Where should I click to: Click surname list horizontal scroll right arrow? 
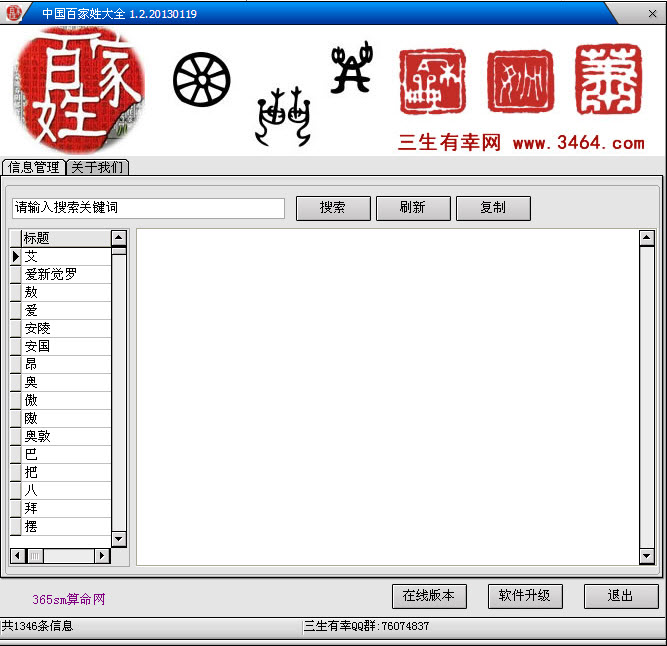(102, 556)
